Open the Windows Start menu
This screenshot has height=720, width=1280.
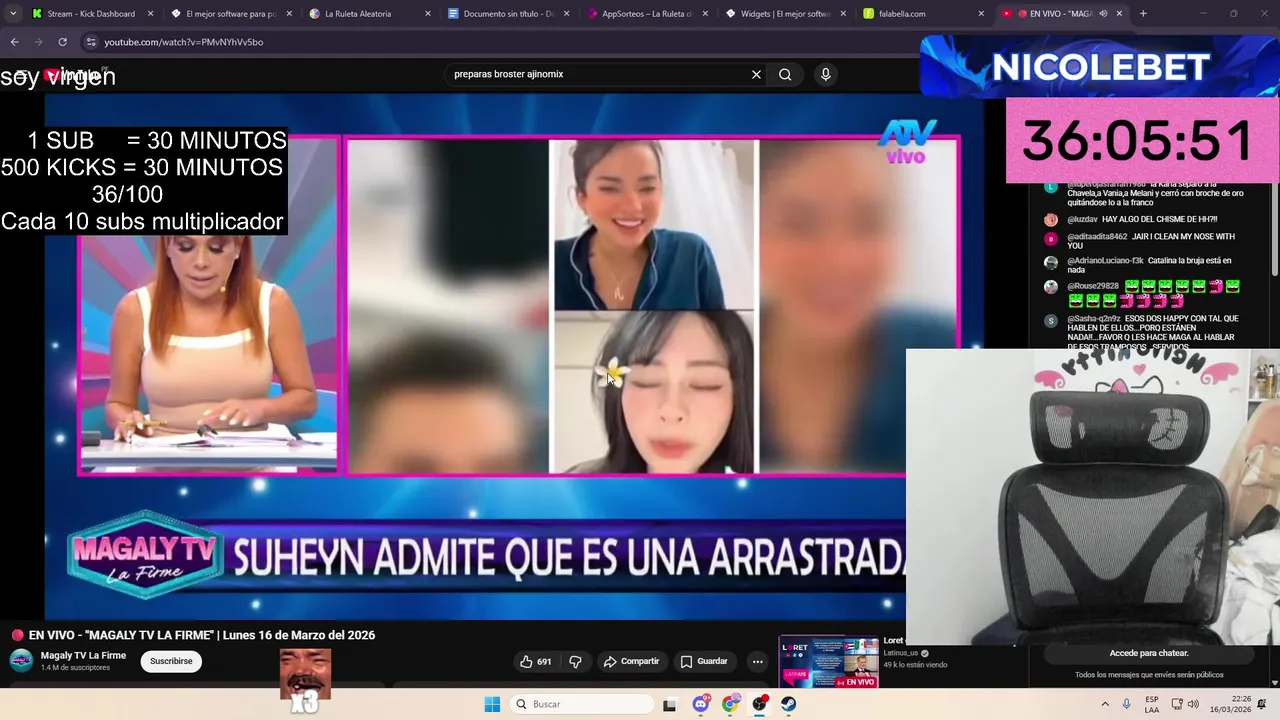[492, 704]
